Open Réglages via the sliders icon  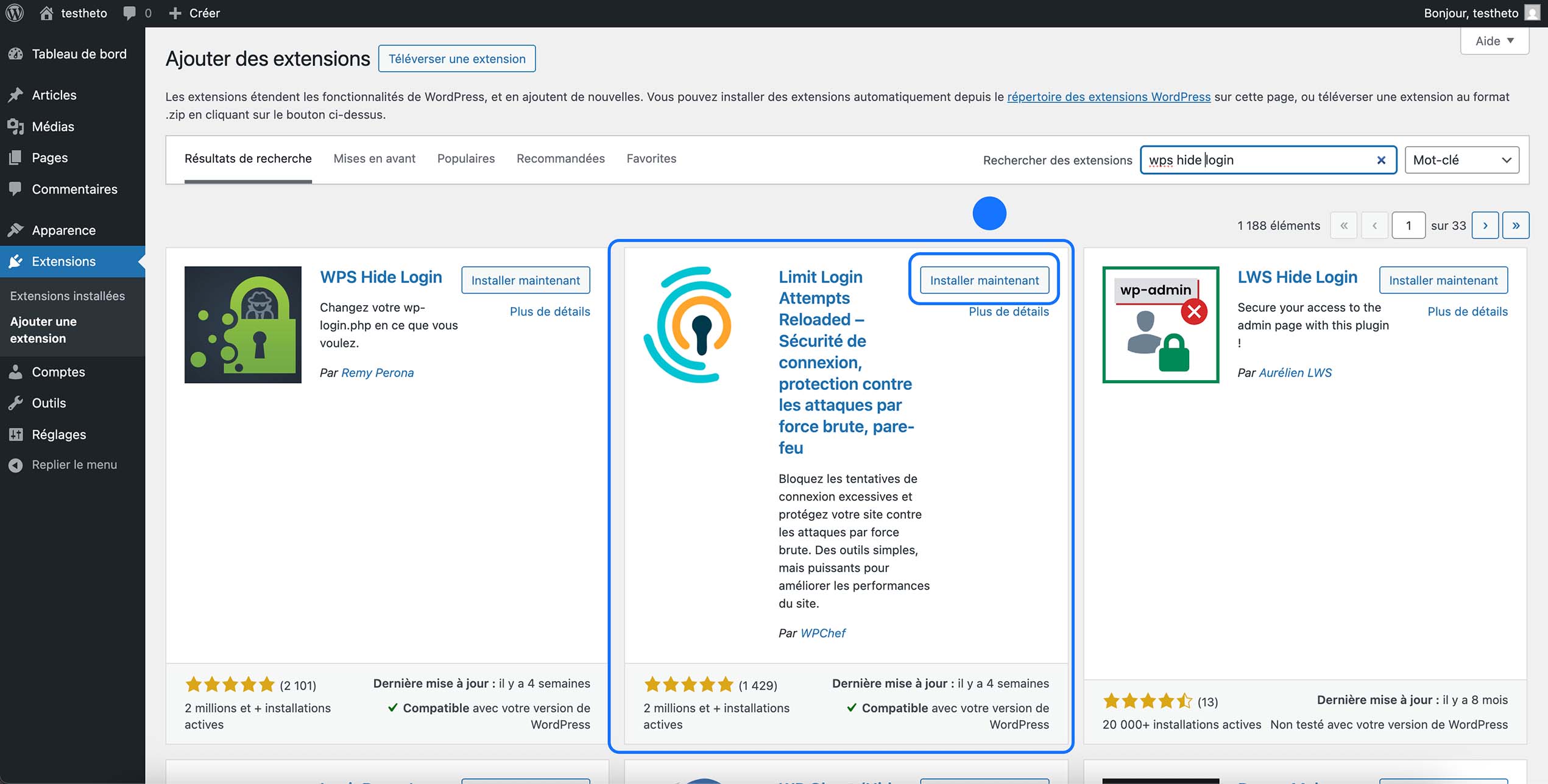click(16, 434)
